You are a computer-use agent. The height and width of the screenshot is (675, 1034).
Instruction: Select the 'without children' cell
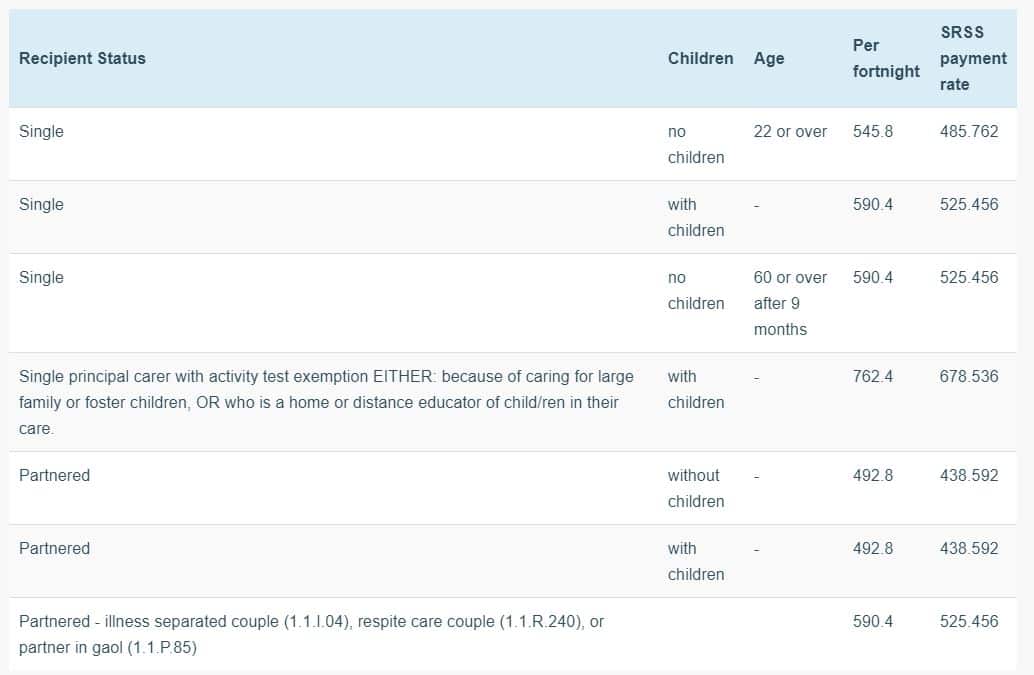coord(695,488)
